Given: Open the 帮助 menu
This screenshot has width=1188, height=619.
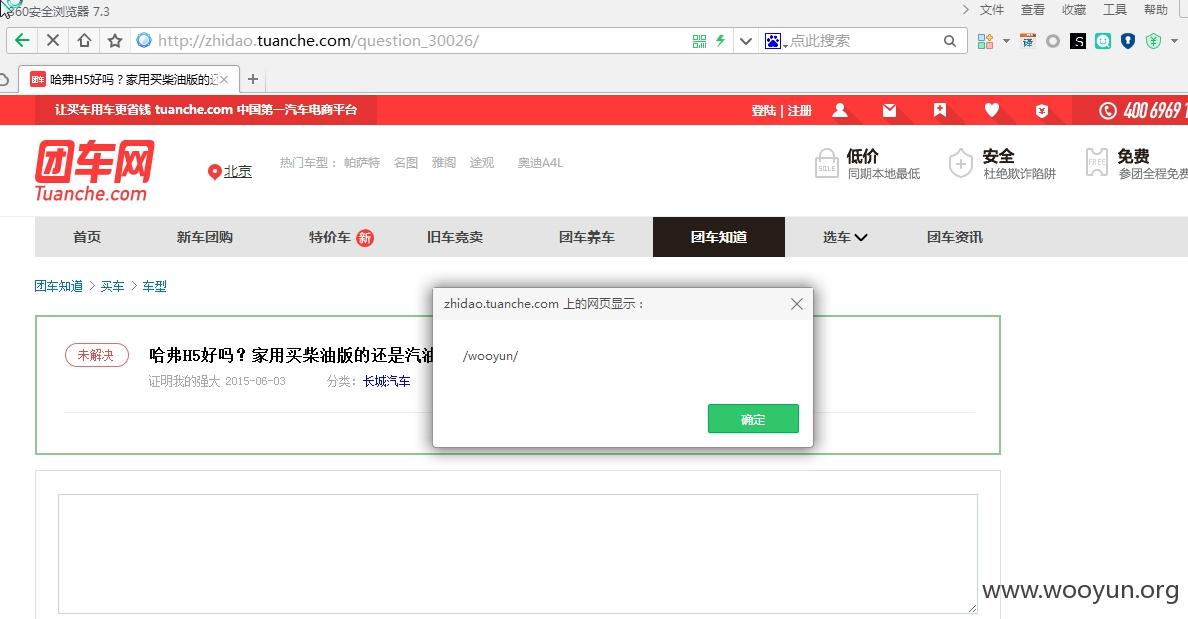Looking at the screenshot, I should [1155, 10].
